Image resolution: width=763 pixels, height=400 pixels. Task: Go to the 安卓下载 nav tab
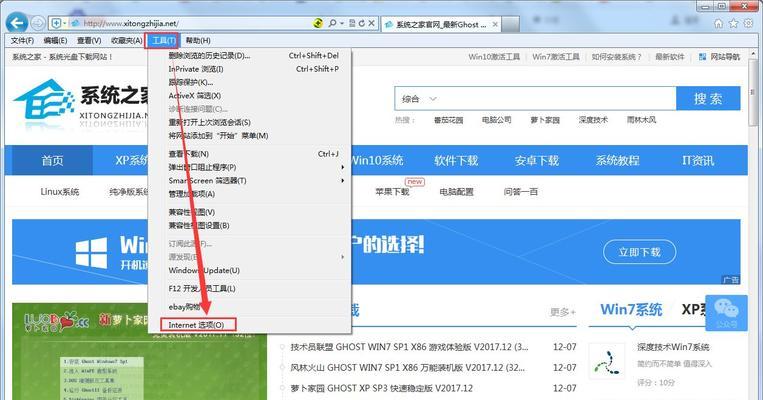pos(537,160)
